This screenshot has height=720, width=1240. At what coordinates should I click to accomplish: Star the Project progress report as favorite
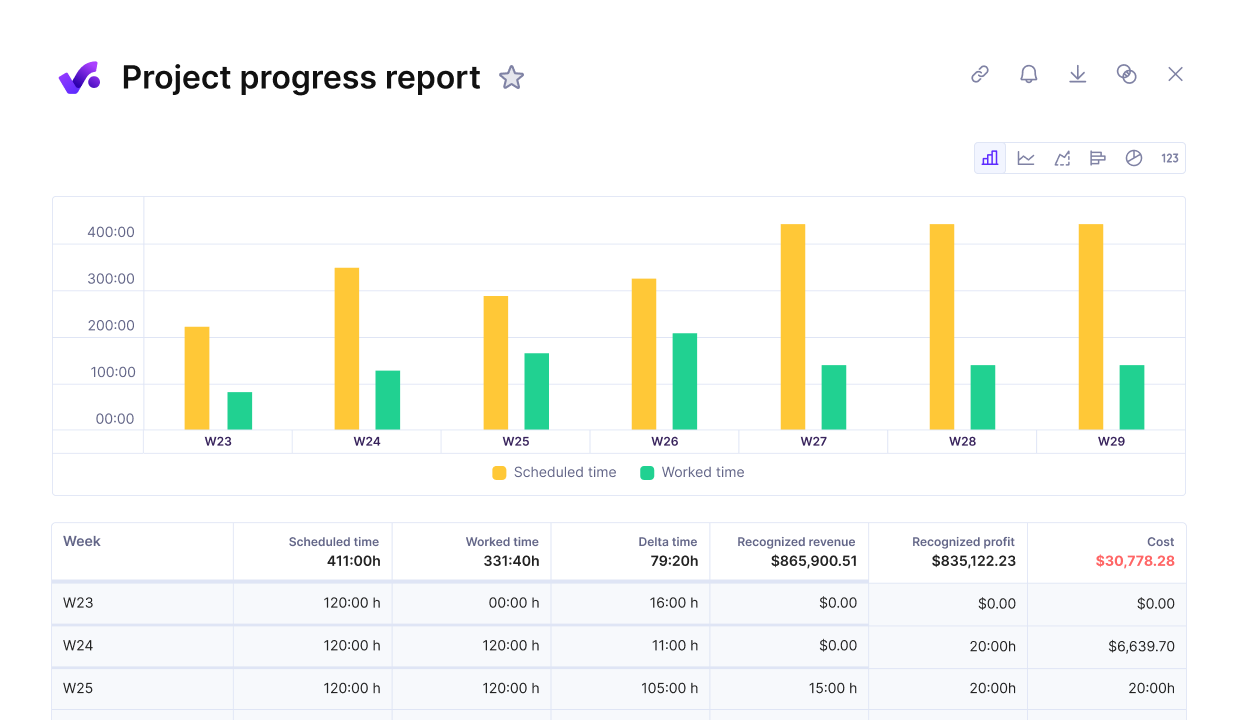[x=511, y=77]
